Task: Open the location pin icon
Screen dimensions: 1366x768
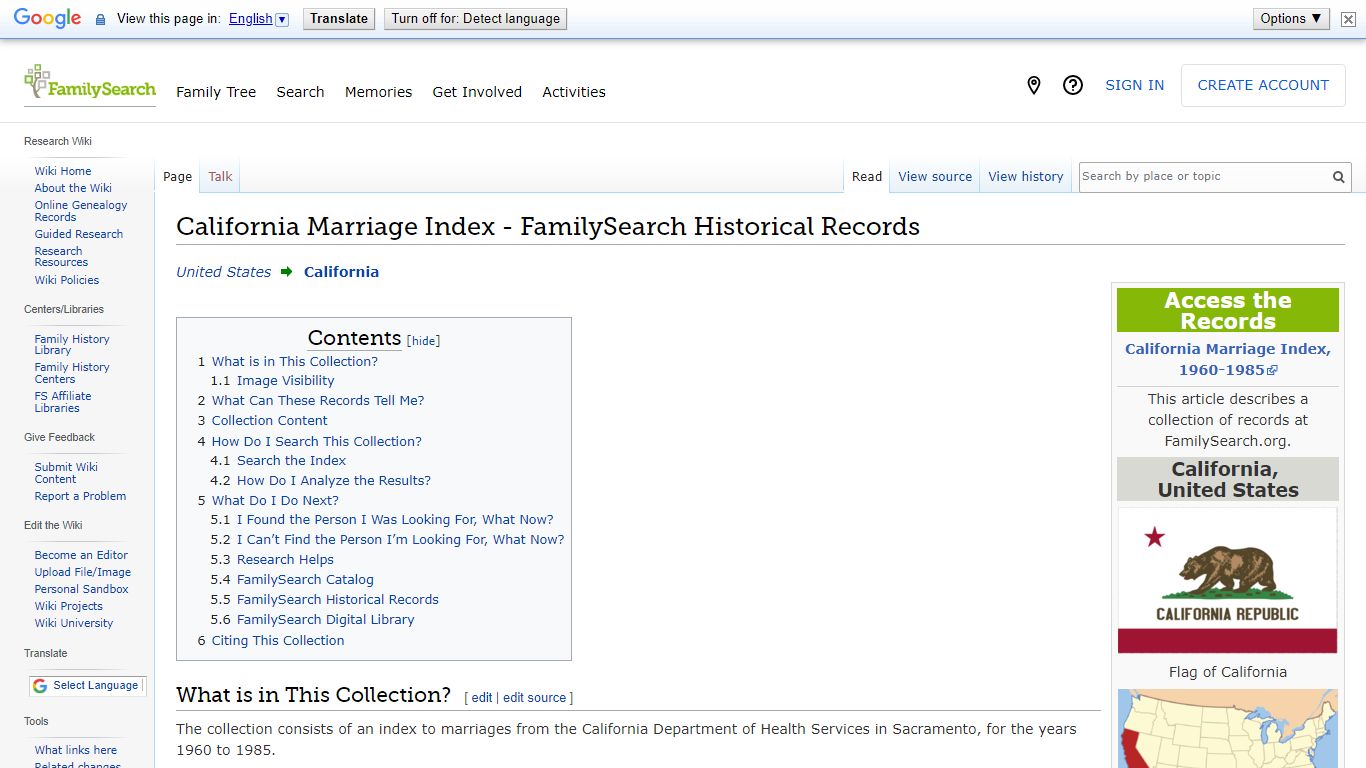Action: tap(1034, 85)
